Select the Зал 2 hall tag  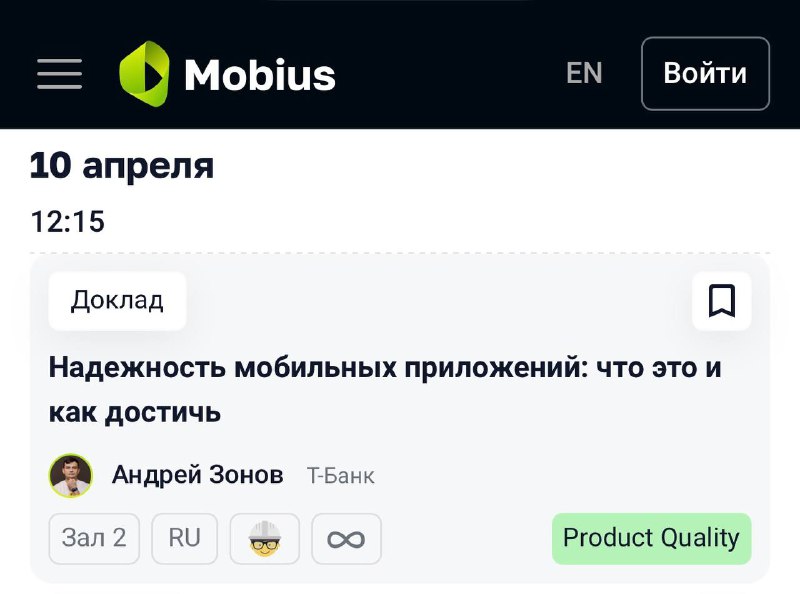[94, 538]
